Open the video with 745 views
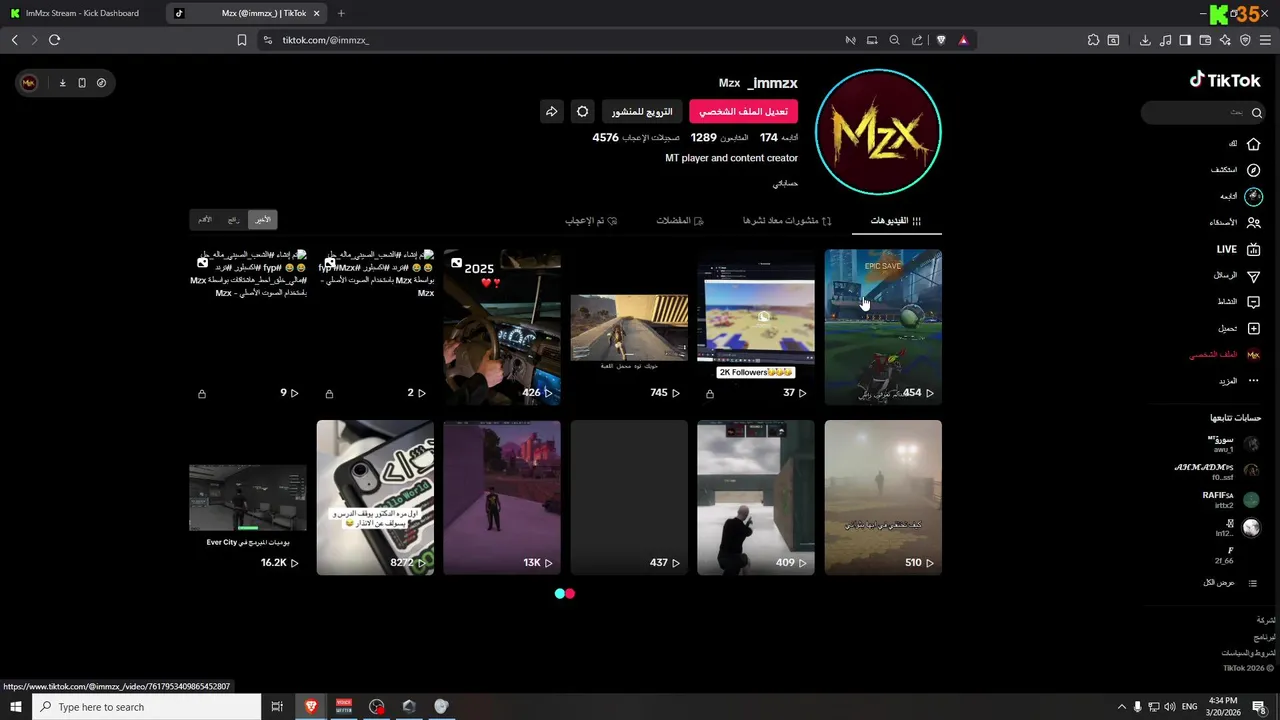 click(629, 327)
